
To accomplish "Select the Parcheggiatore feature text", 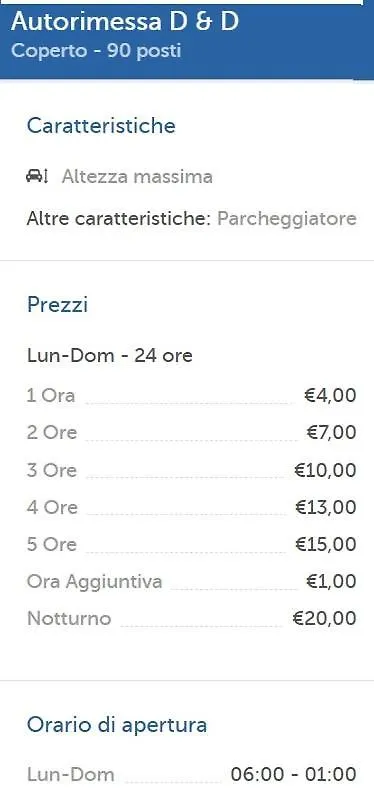I will [x=287, y=219].
